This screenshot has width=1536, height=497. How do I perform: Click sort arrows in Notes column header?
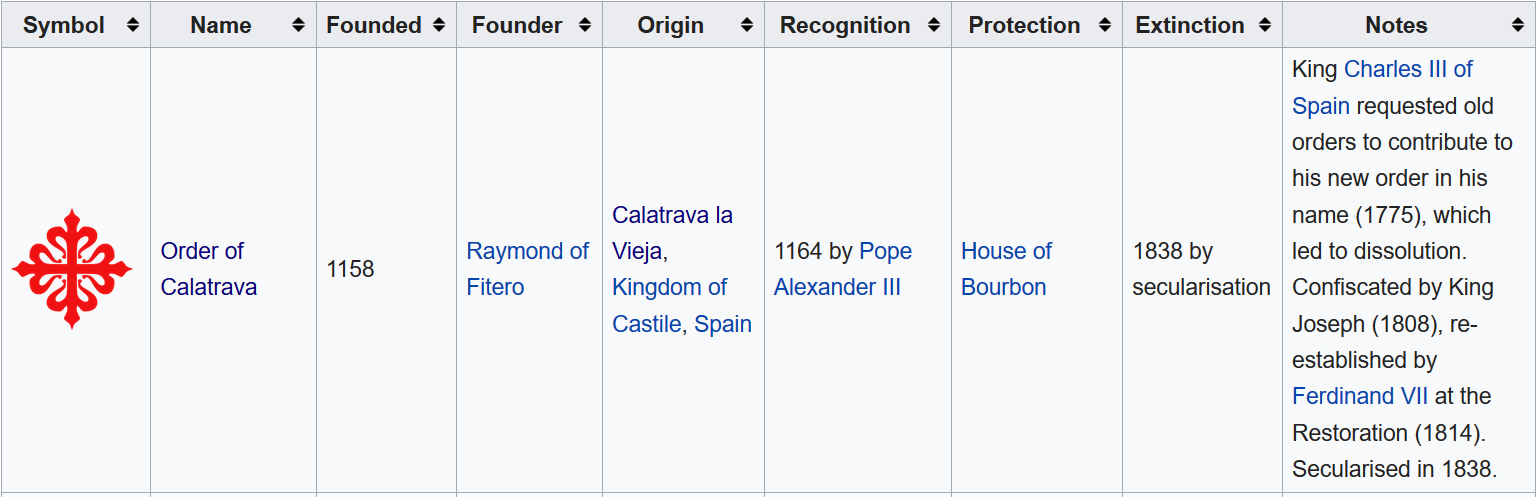[1517, 25]
